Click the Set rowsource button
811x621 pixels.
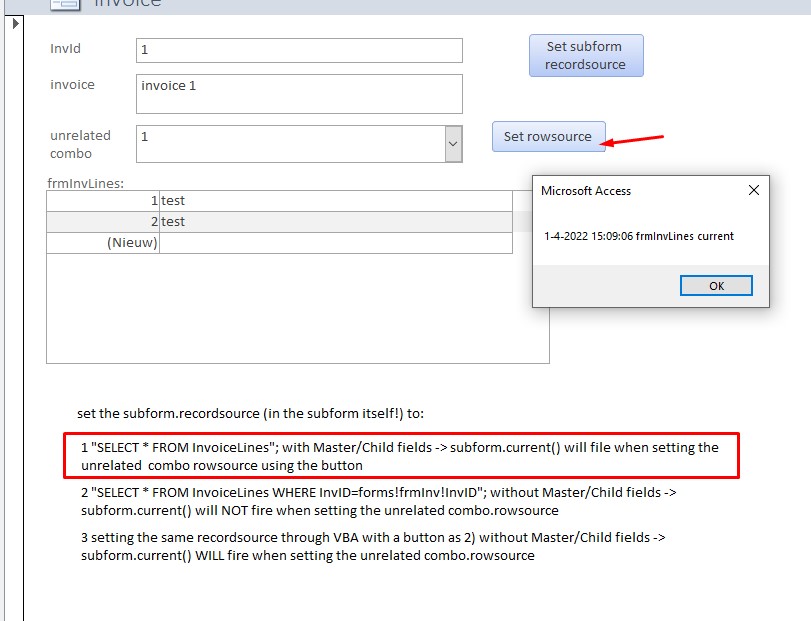548,137
